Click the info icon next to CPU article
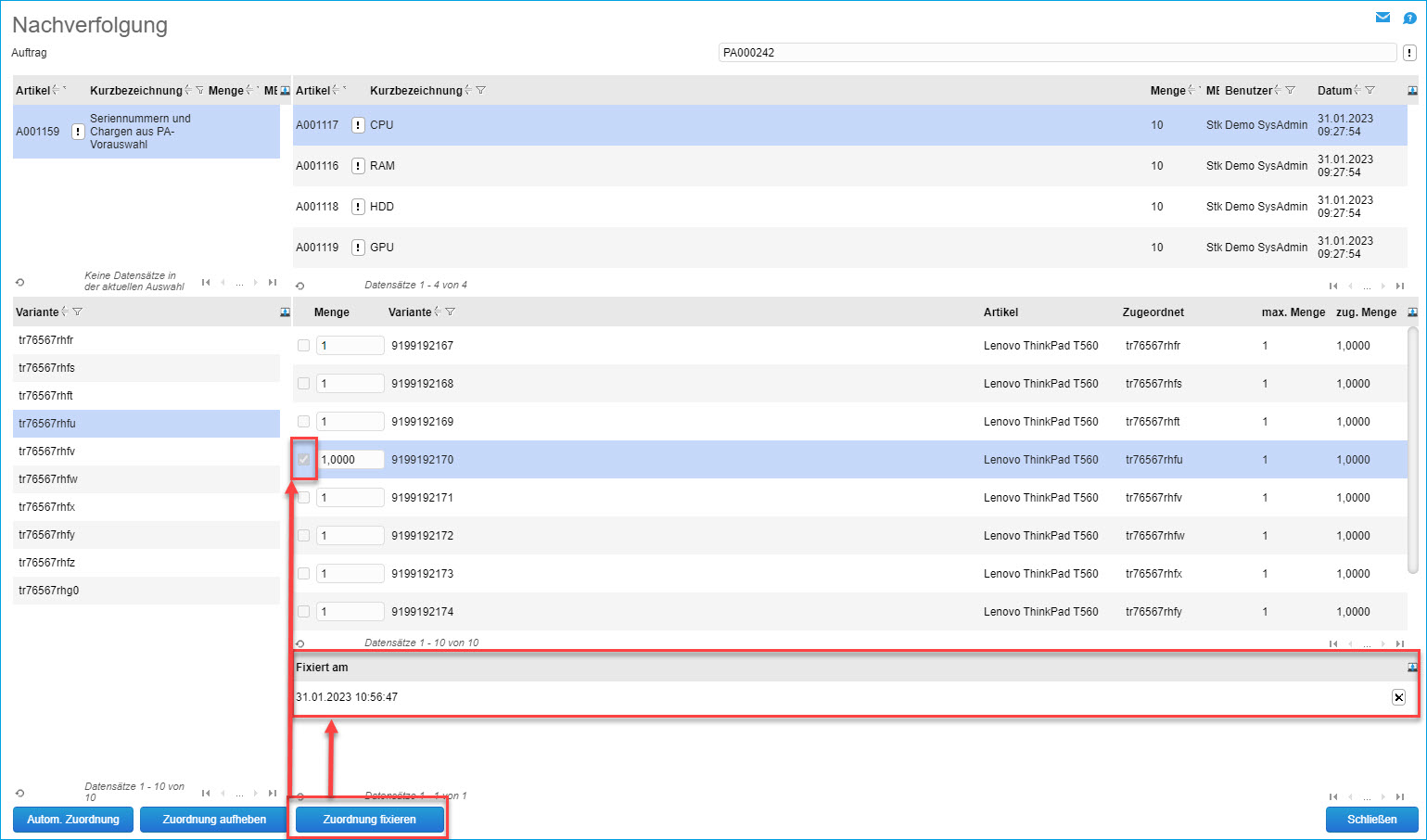1427x840 pixels. (x=358, y=125)
